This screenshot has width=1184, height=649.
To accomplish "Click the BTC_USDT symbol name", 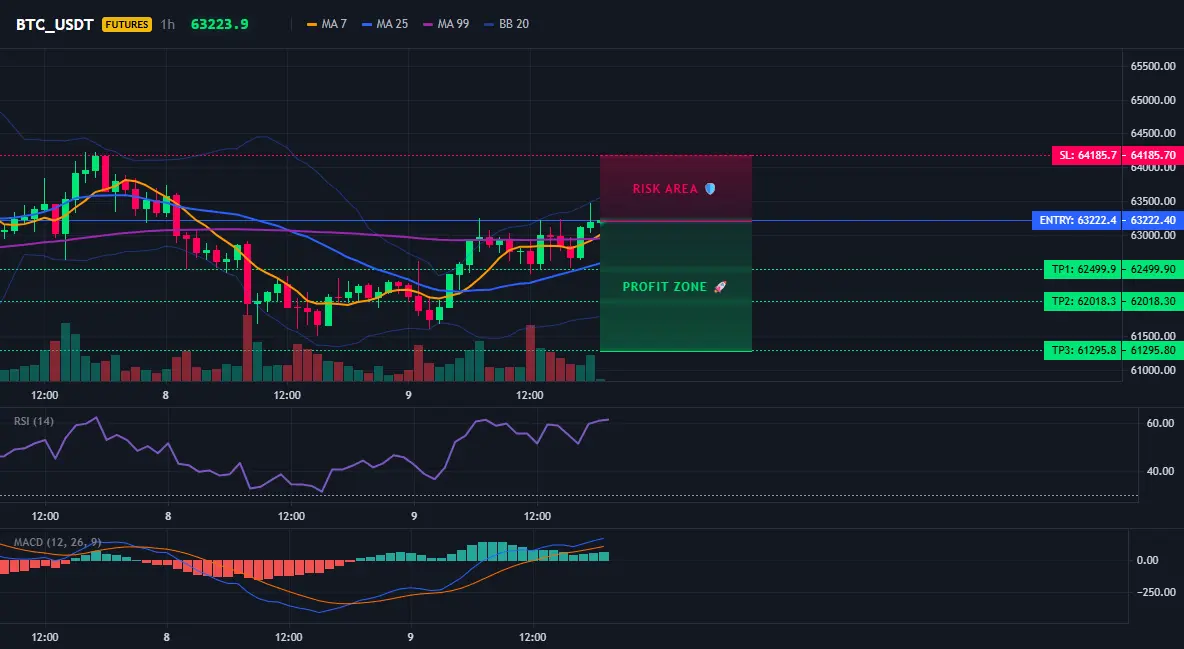I will click(54, 24).
